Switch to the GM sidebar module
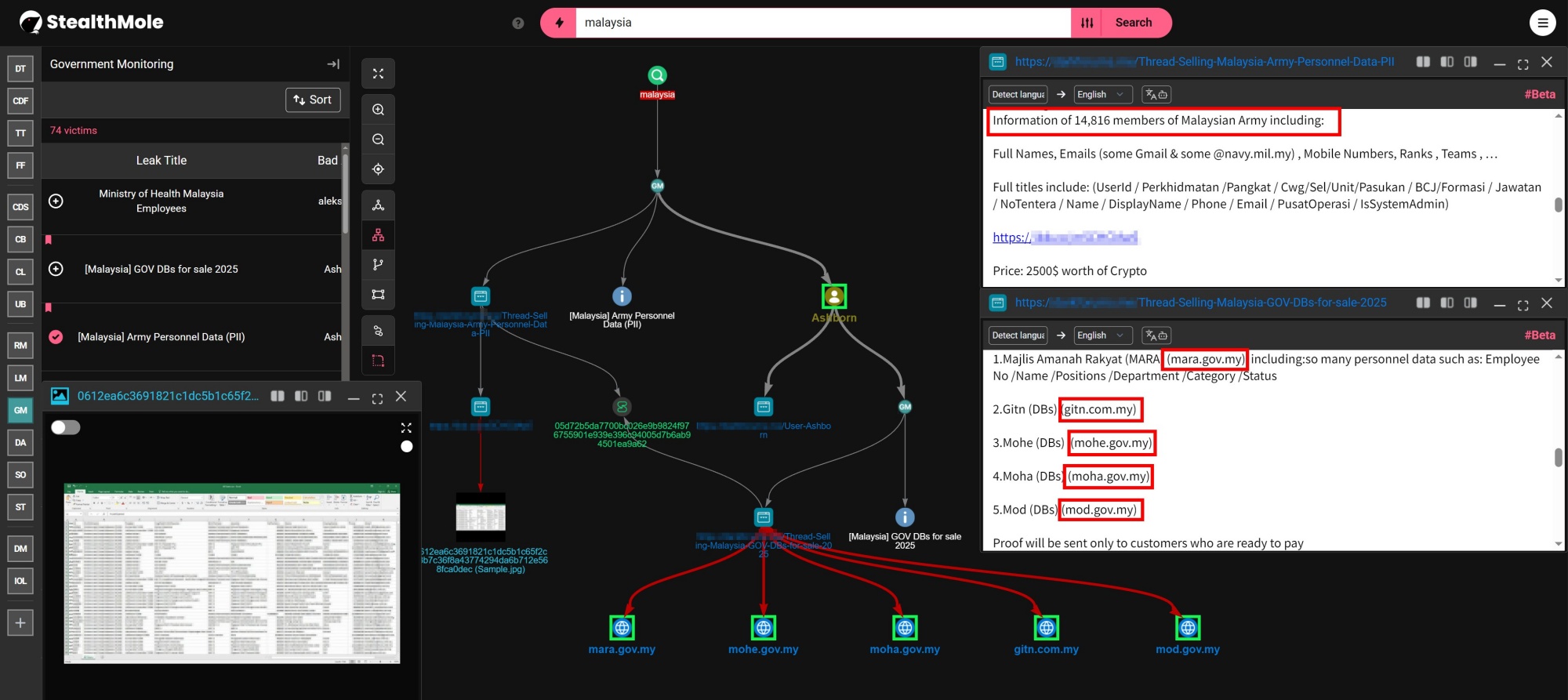 coord(20,410)
